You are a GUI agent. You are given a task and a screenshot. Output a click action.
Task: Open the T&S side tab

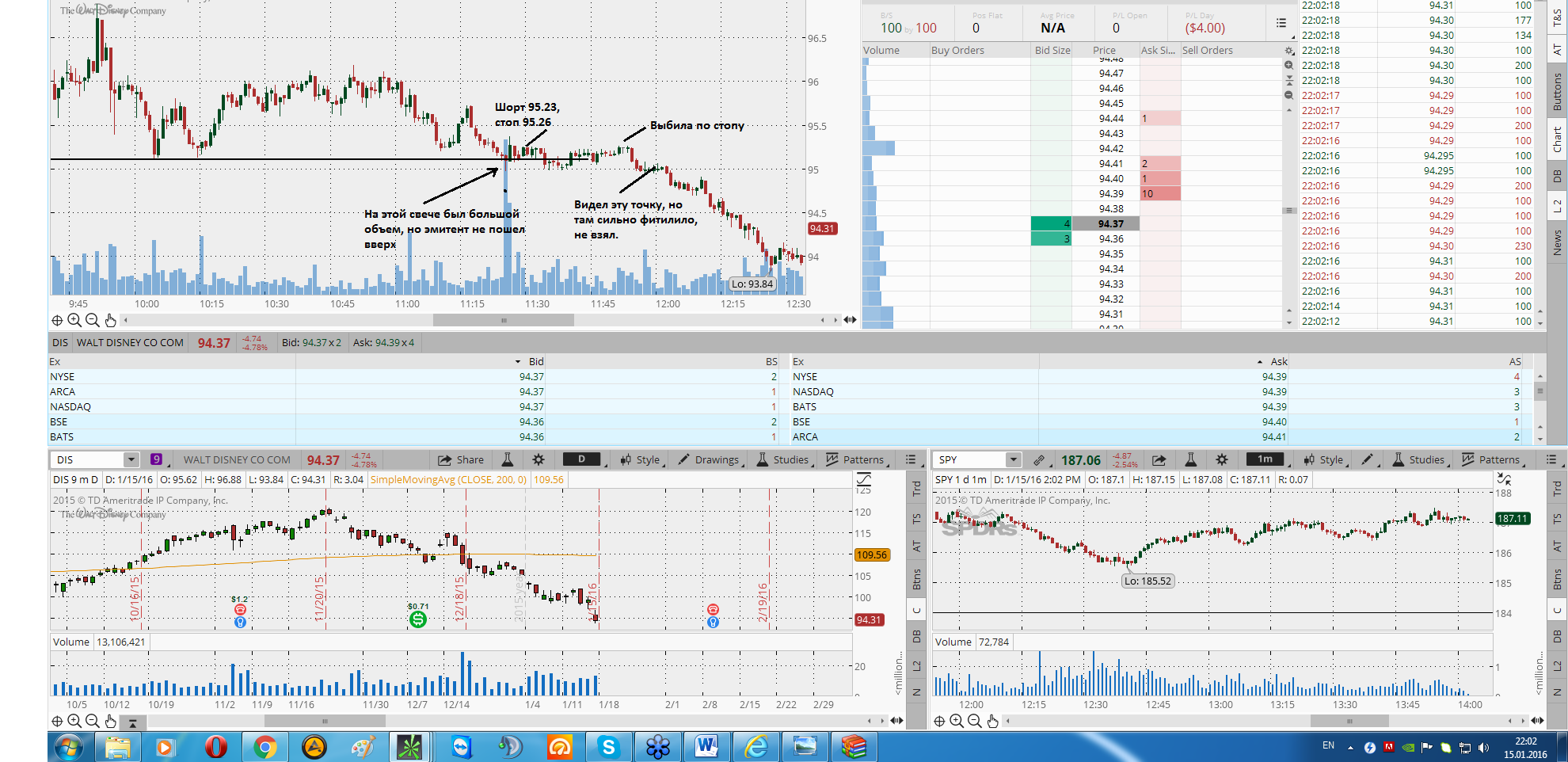pos(1557,17)
